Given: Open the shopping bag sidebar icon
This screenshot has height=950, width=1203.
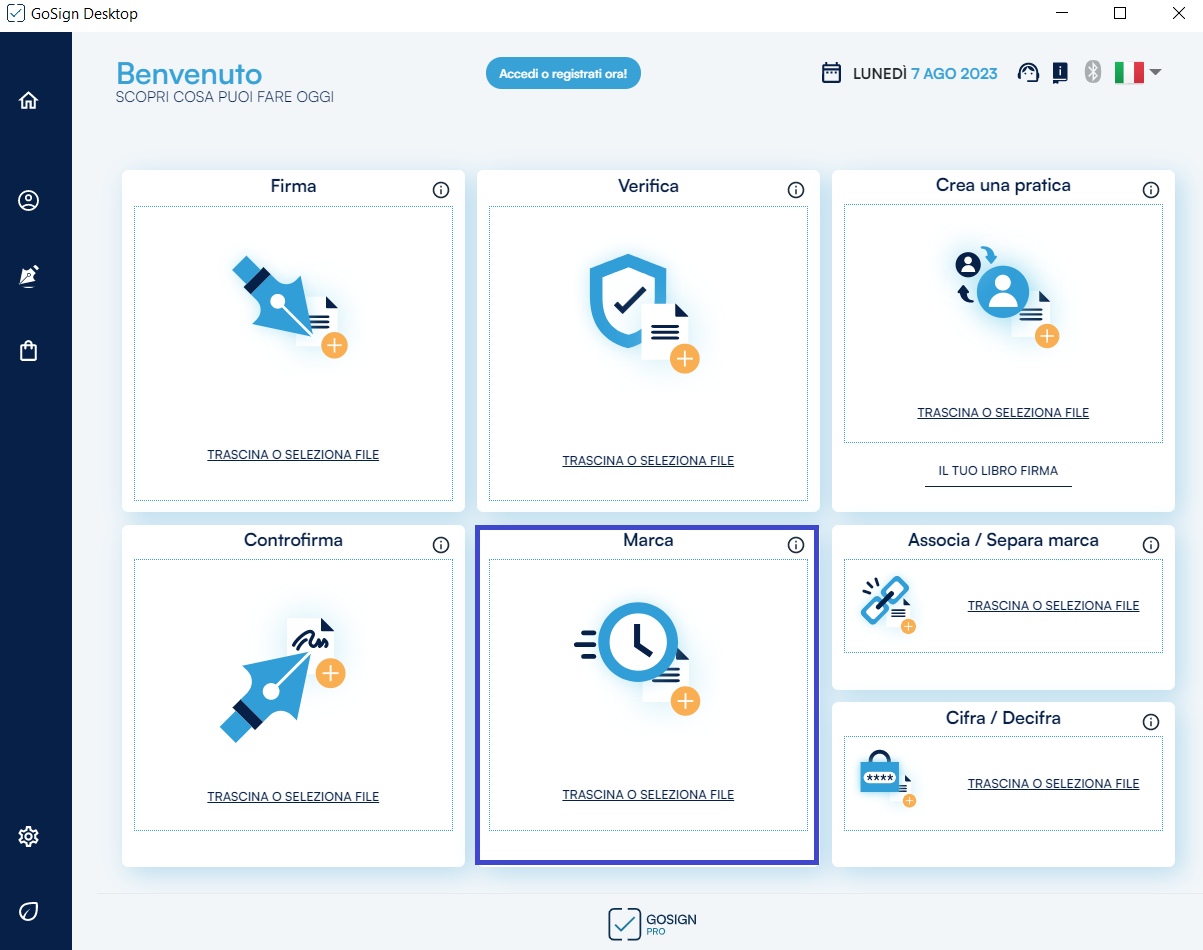Looking at the screenshot, I should pos(28,351).
